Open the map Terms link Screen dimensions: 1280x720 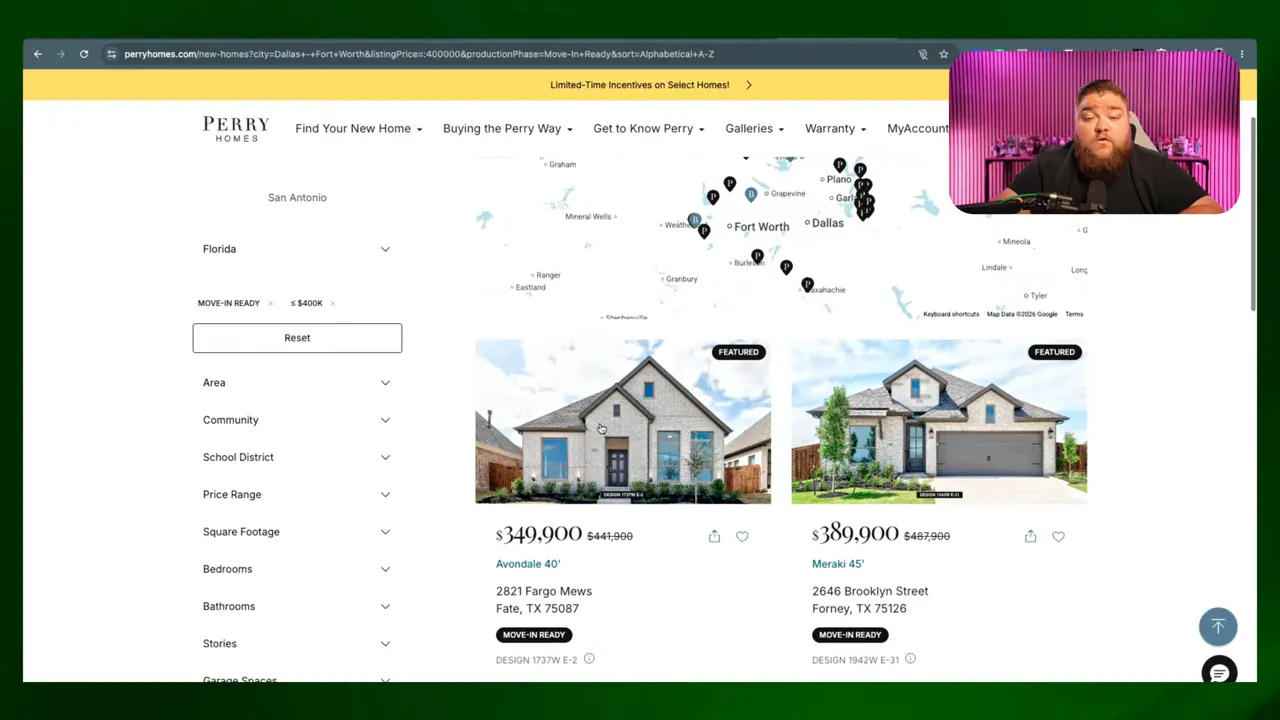1074,314
